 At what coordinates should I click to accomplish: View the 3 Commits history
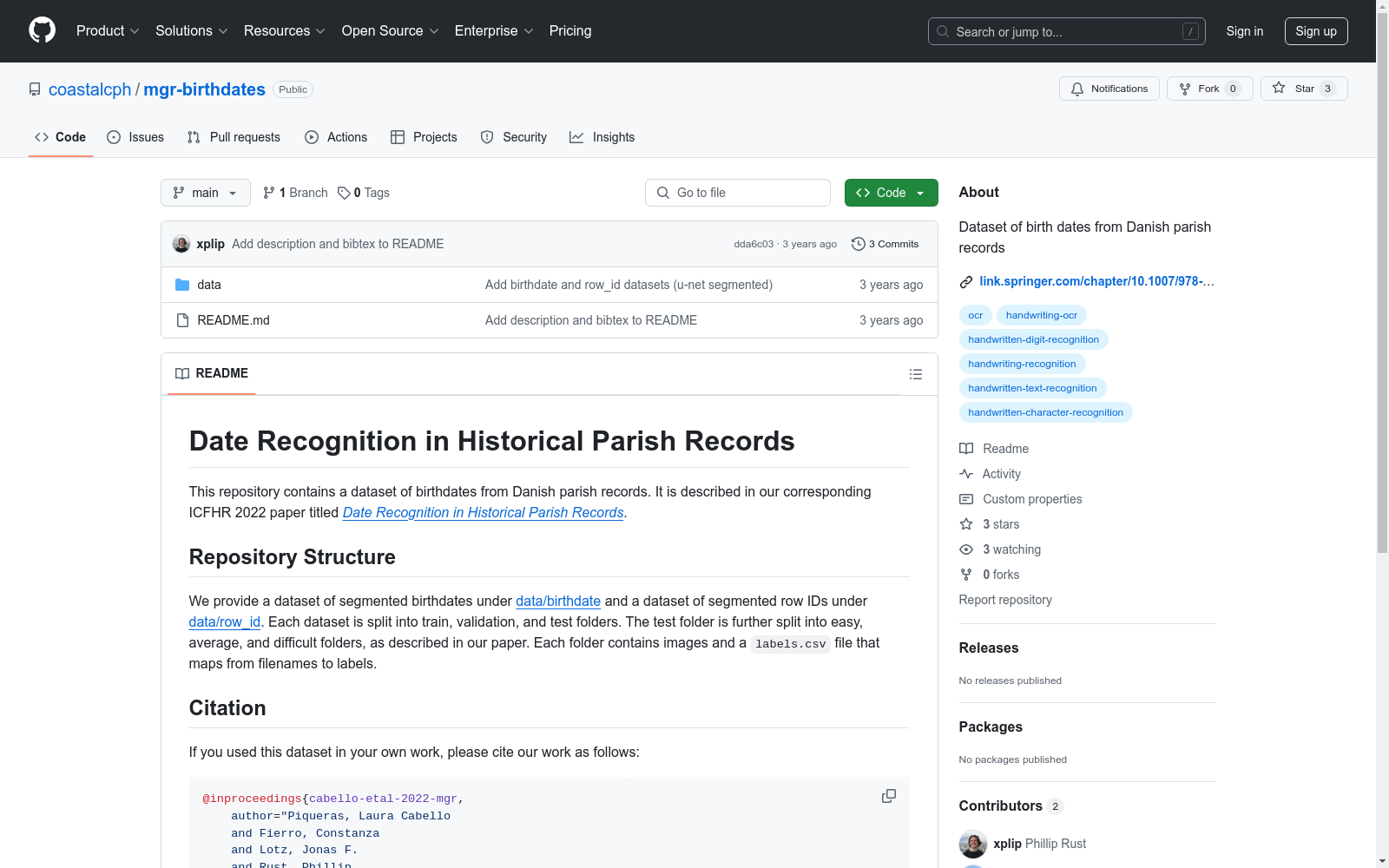(x=885, y=244)
